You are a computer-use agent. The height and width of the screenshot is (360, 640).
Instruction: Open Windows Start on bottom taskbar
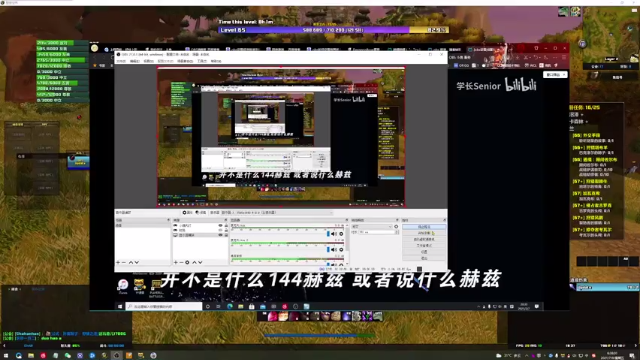pos(6,356)
